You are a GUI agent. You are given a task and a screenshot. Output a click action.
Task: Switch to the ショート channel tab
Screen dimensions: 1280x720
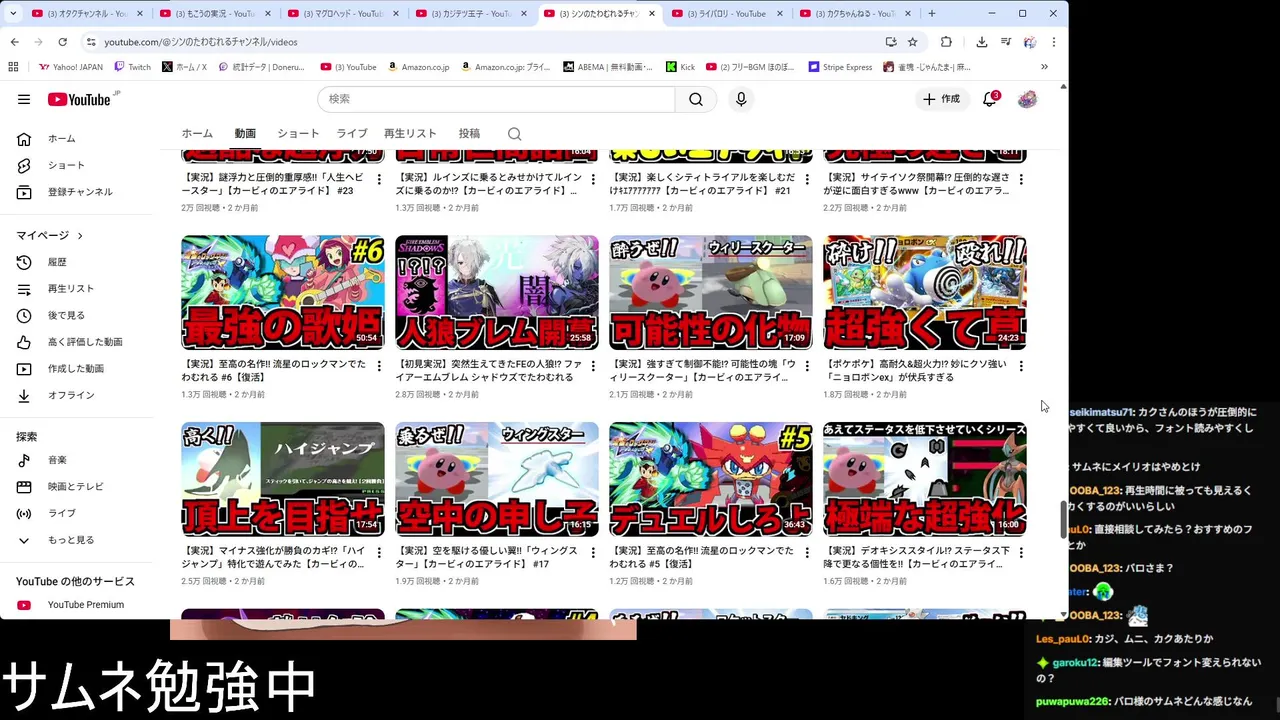click(x=298, y=134)
